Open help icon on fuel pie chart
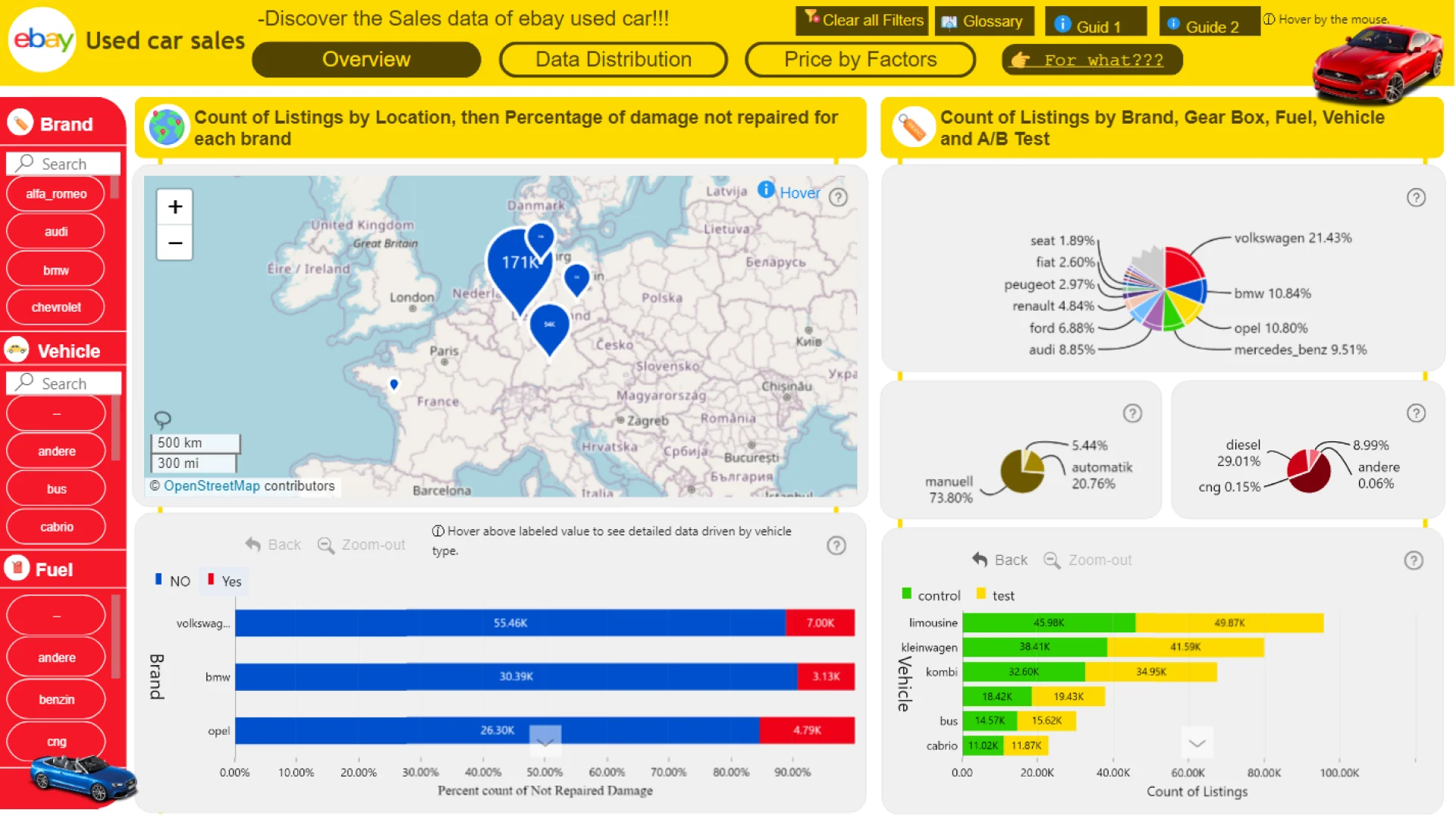This screenshot has width=1456, height=819. [x=1416, y=413]
